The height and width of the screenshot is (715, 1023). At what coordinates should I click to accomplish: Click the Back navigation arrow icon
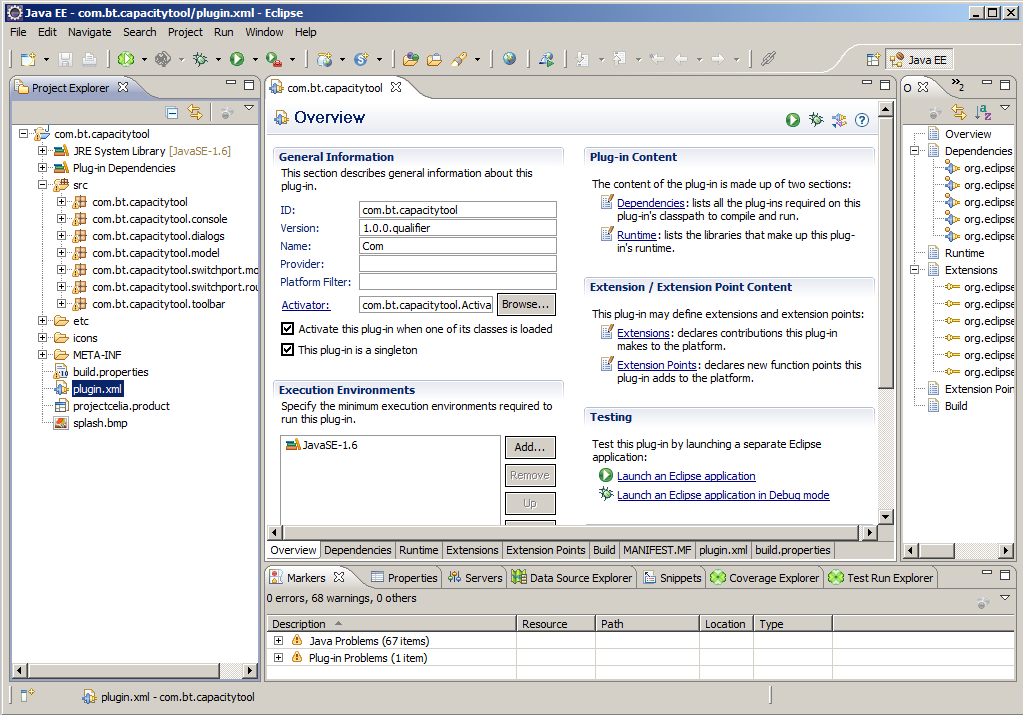coord(680,59)
